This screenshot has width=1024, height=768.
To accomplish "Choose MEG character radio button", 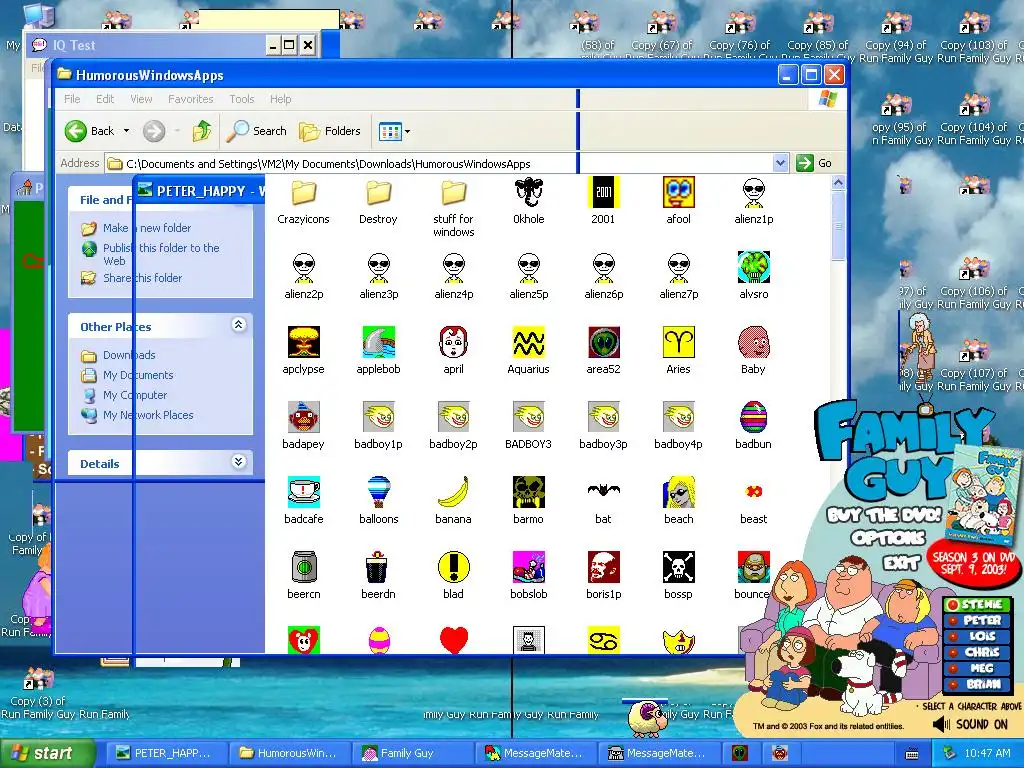I will point(954,668).
